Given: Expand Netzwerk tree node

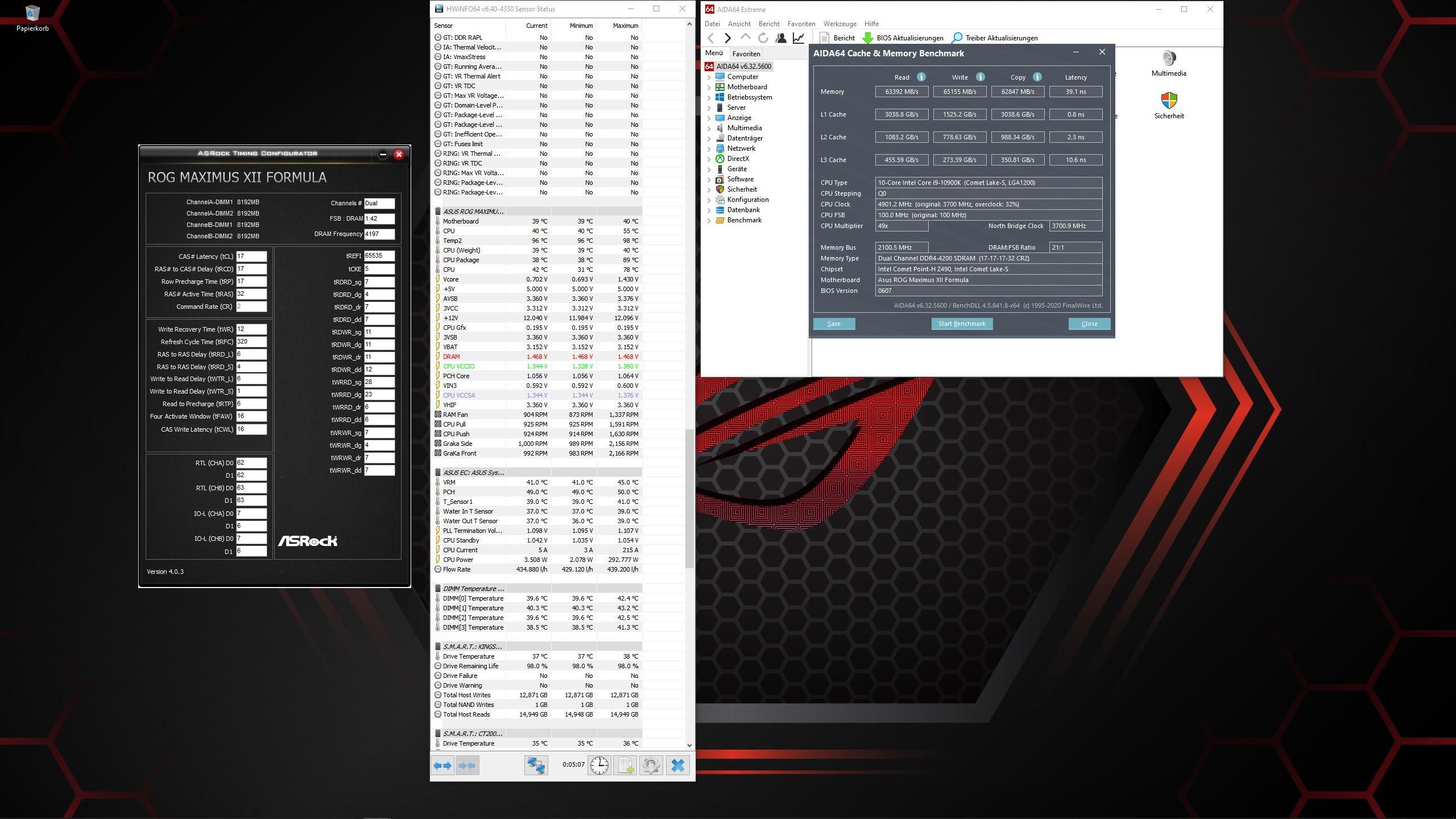Looking at the screenshot, I should 709,148.
